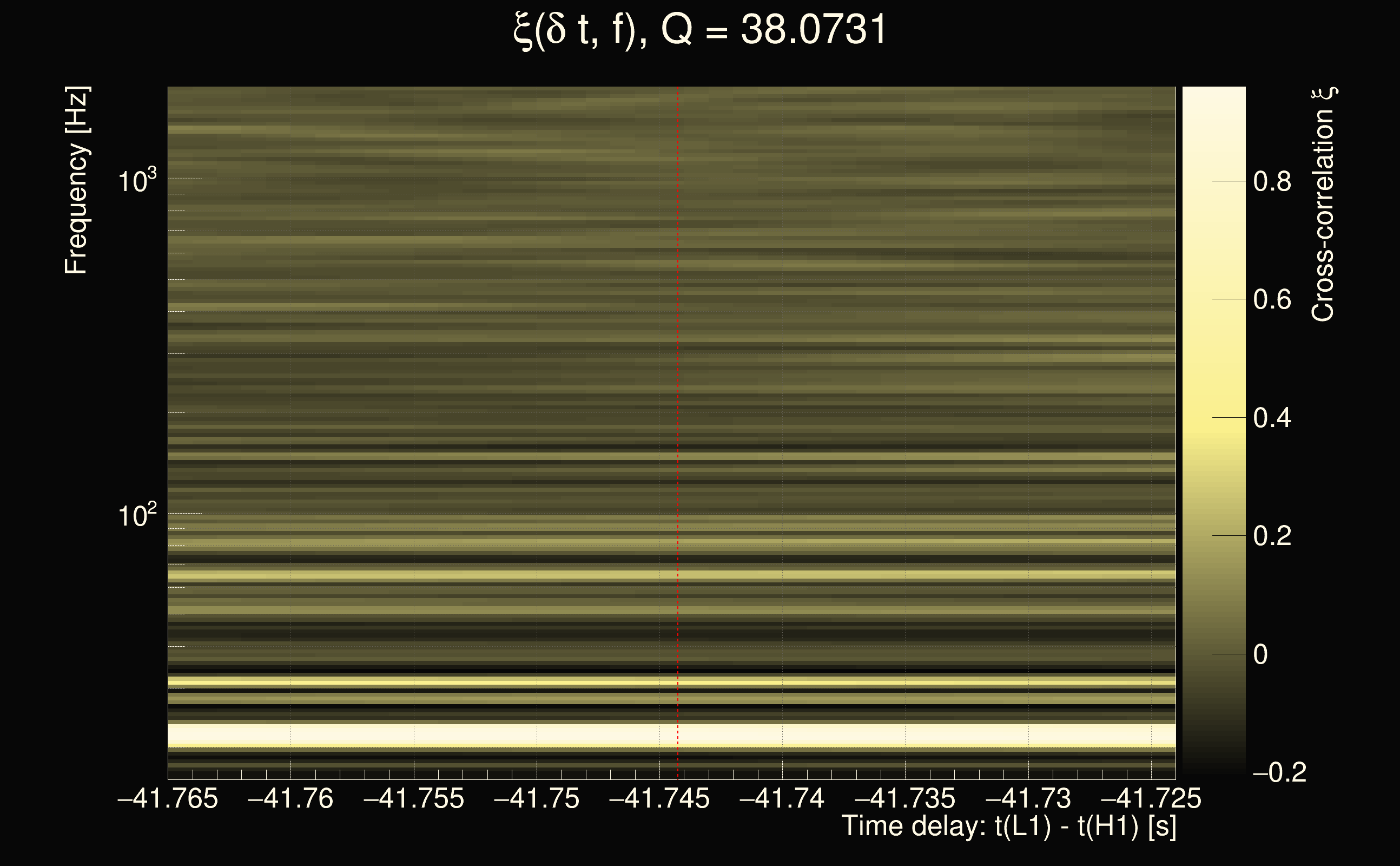Click the -41.75 x-axis tick label

pyautogui.click(x=536, y=798)
